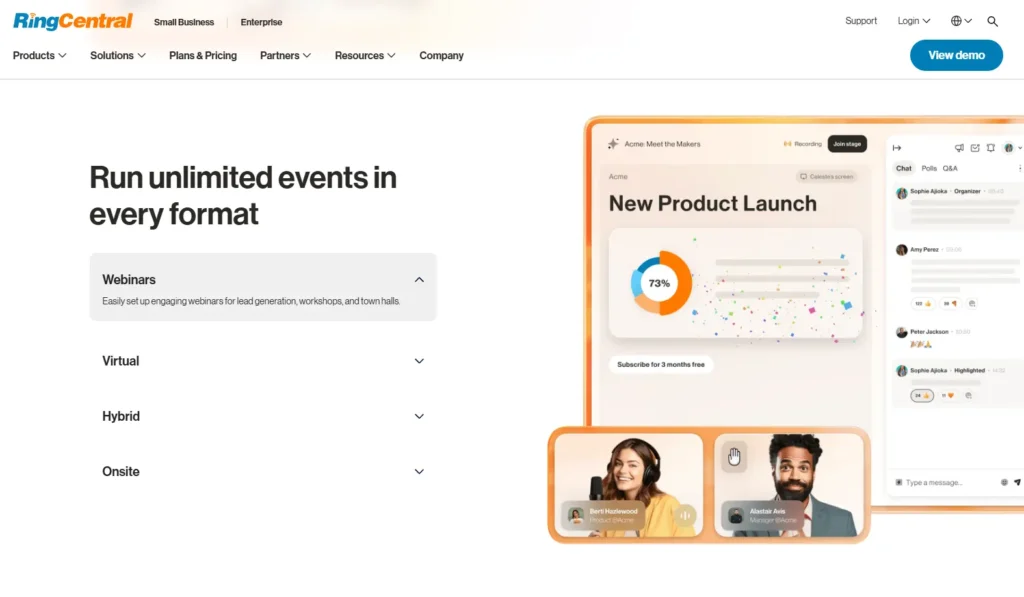Click add-reaction icon under the highlighted message
Image resolution: width=1024 pixels, height=597 pixels.
click(x=968, y=395)
